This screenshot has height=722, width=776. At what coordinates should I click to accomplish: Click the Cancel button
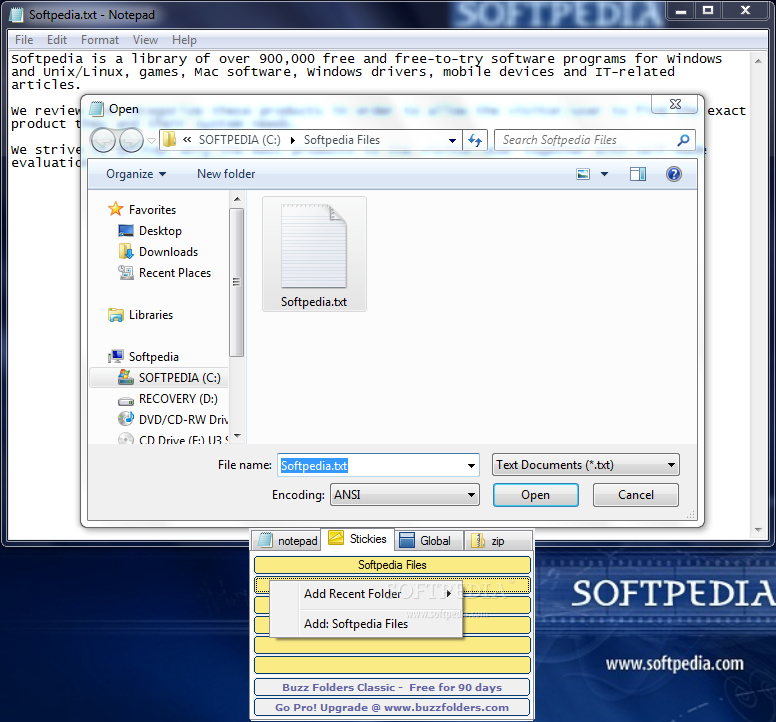(x=635, y=495)
